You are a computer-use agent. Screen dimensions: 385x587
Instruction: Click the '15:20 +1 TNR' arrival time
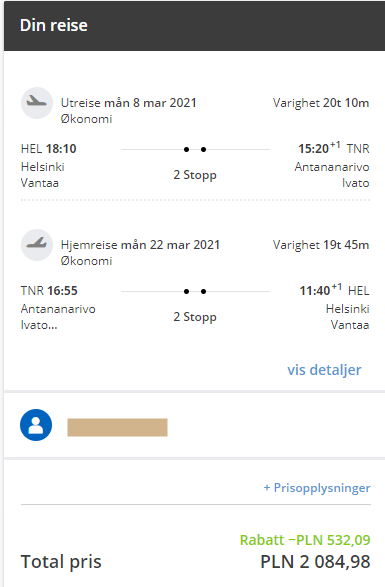(x=334, y=148)
